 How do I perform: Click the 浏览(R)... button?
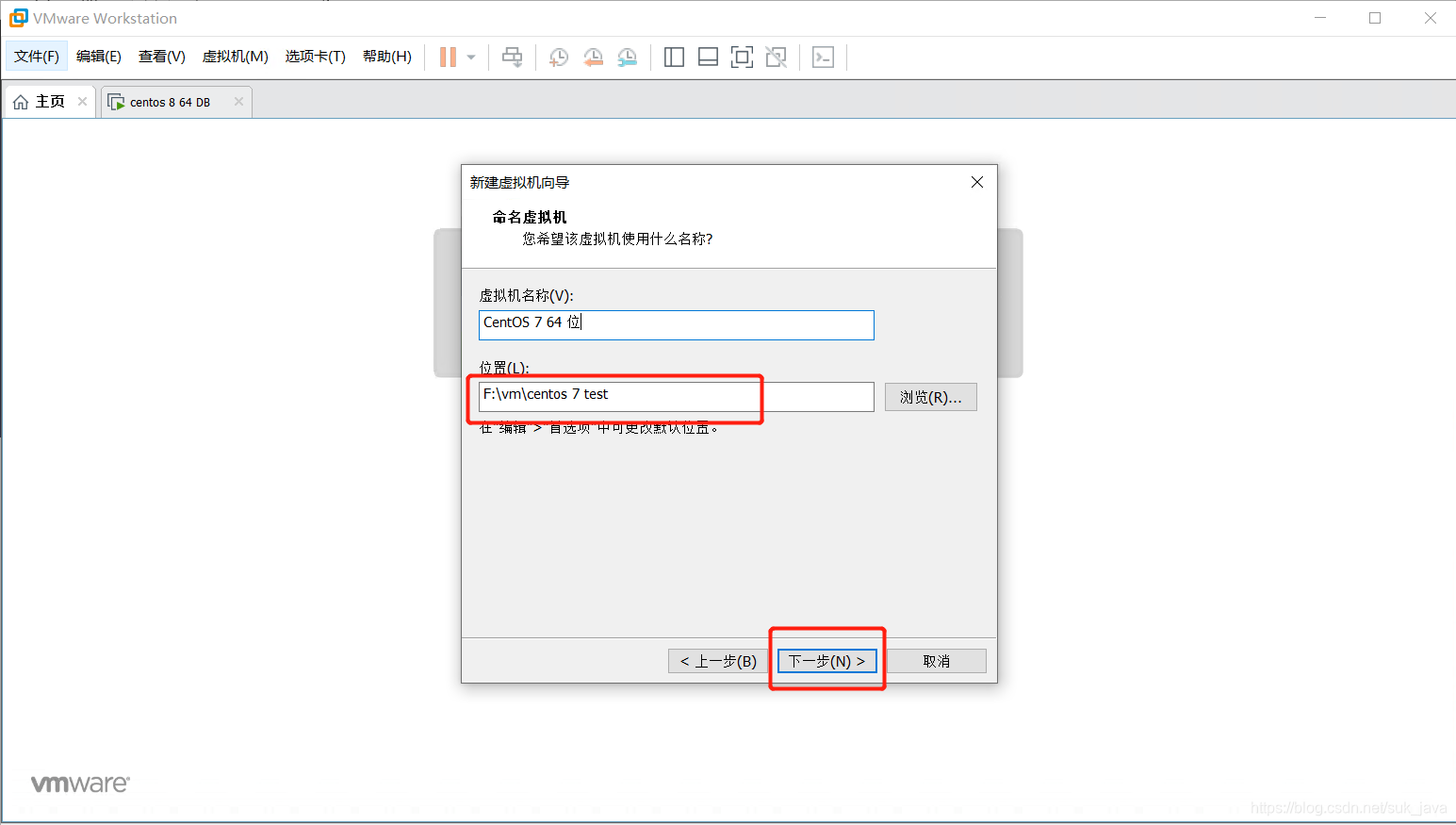[x=931, y=397]
